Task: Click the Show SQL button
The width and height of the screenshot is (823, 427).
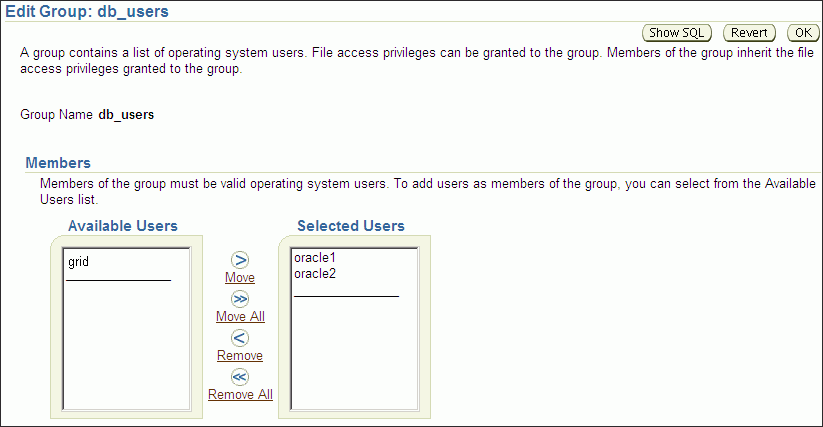Action: (677, 33)
